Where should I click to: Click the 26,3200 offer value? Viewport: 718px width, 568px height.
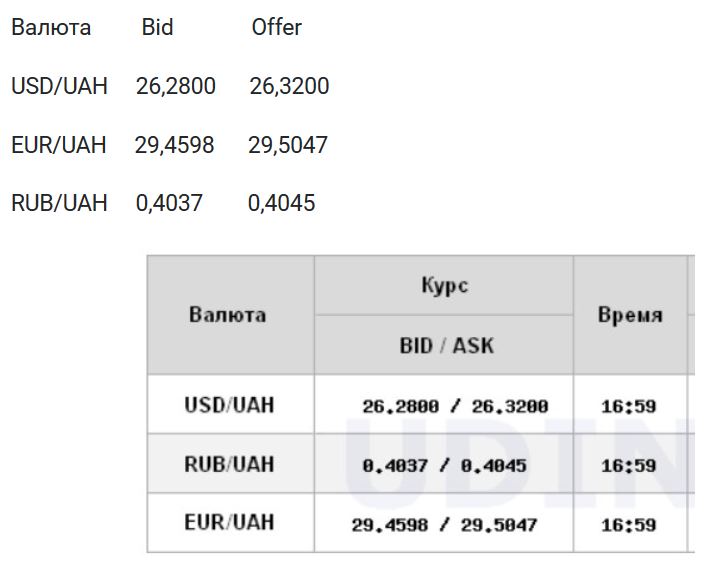coord(289,86)
